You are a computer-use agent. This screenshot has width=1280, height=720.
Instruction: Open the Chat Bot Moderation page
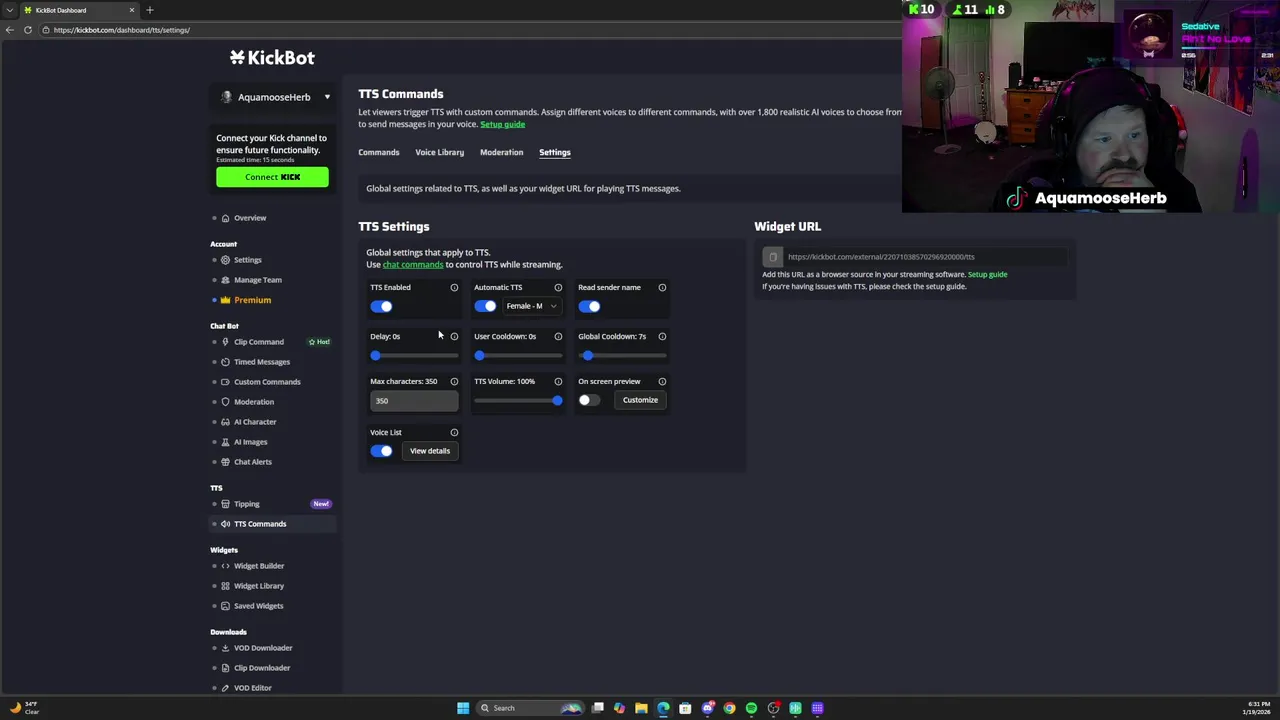pyautogui.click(x=253, y=402)
